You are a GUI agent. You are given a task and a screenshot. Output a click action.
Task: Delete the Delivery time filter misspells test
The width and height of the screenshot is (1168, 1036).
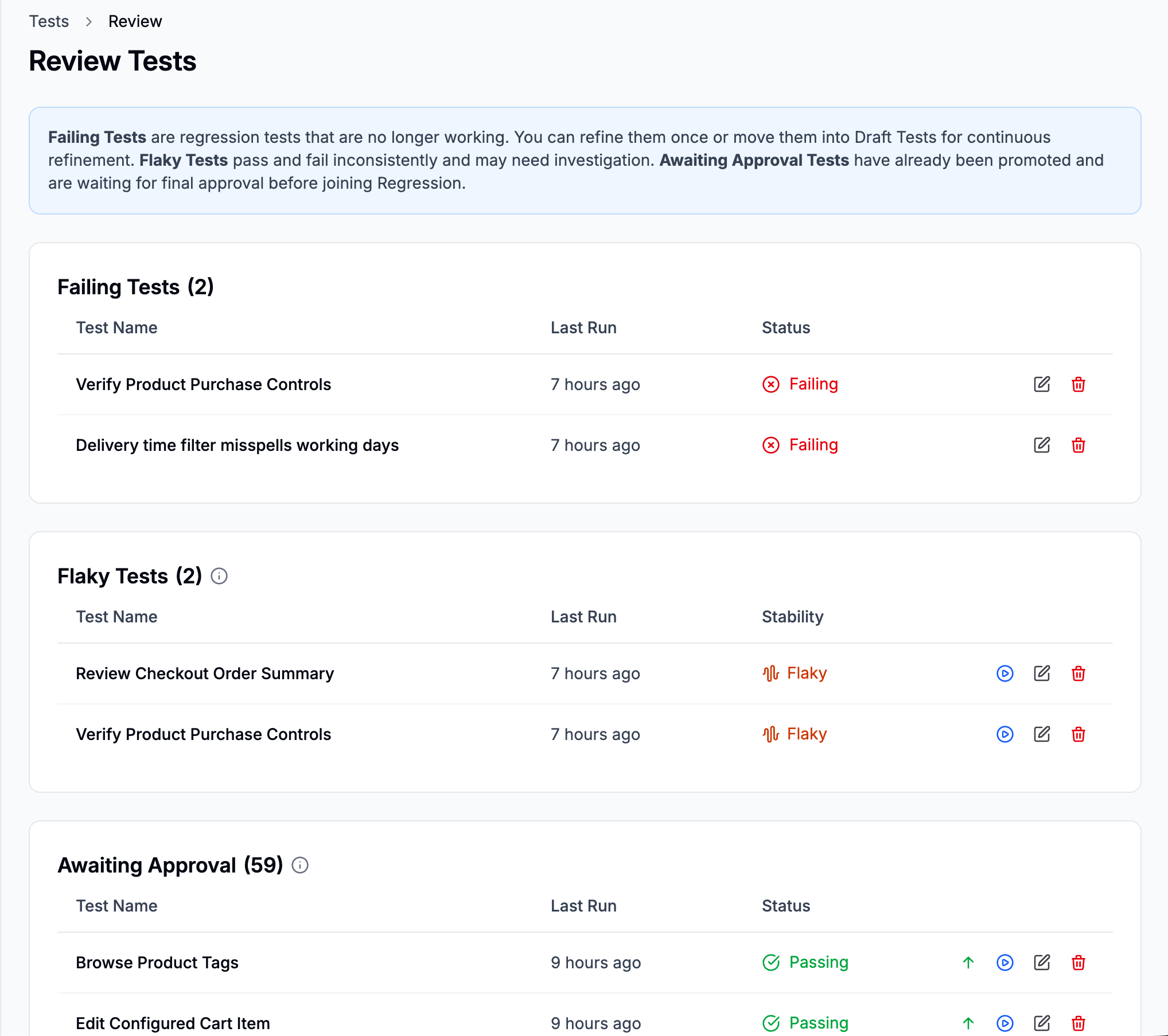(x=1079, y=445)
